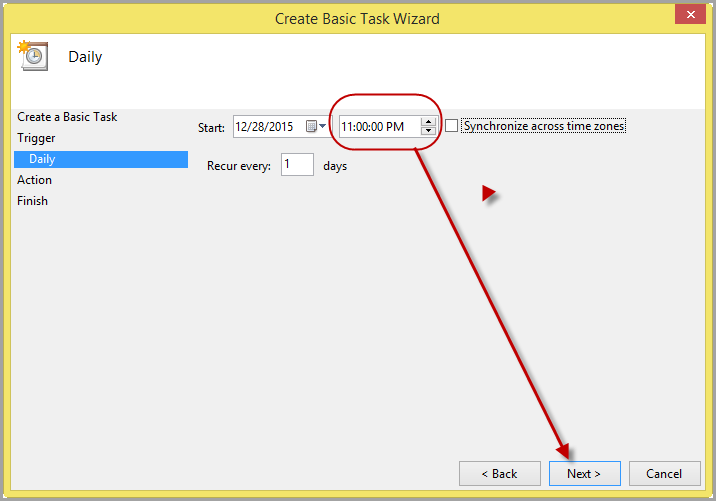Decrease start time with down spinner arrow

click(428, 131)
